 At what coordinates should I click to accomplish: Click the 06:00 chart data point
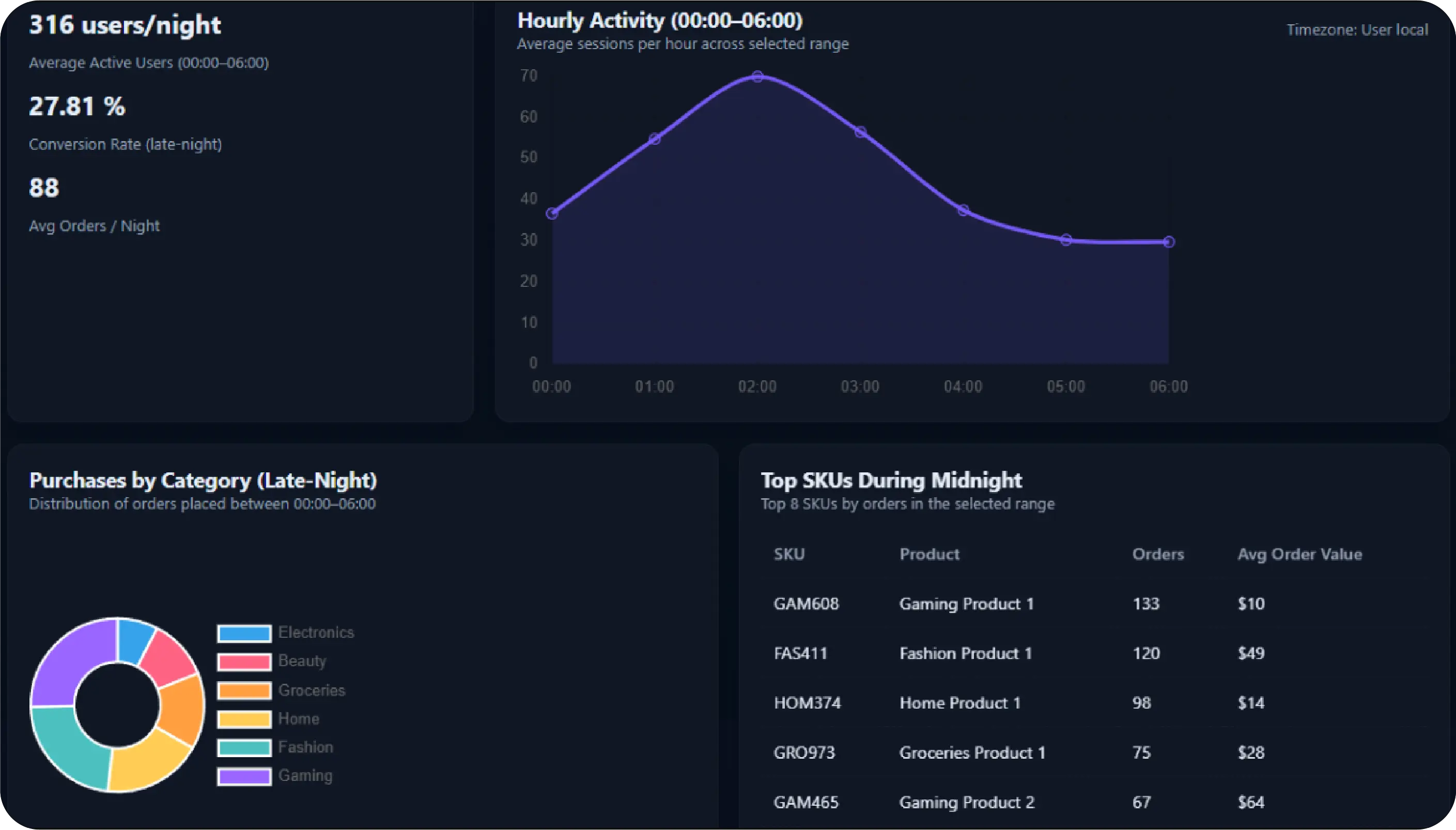tap(1169, 242)
